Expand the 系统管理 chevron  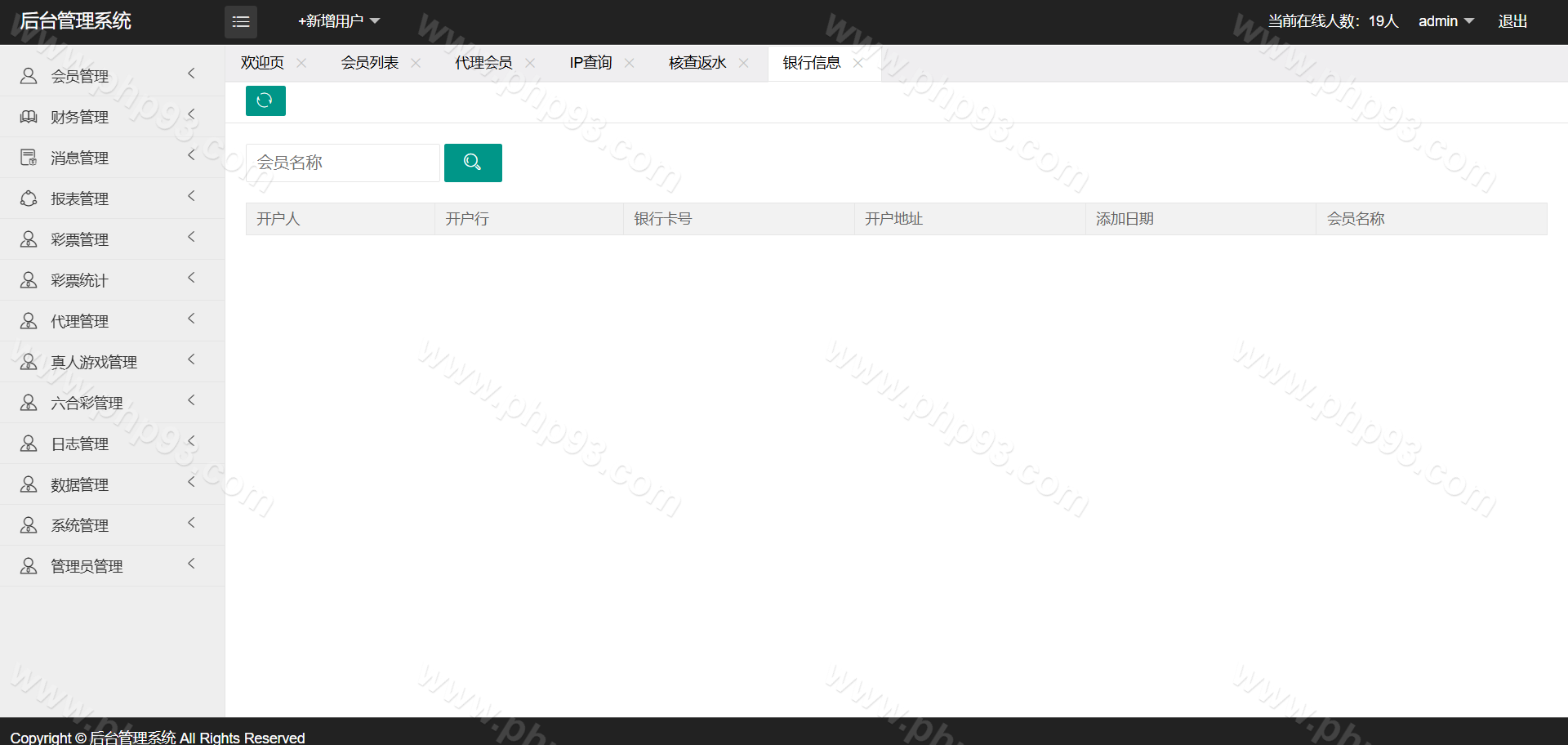point(191,523)
